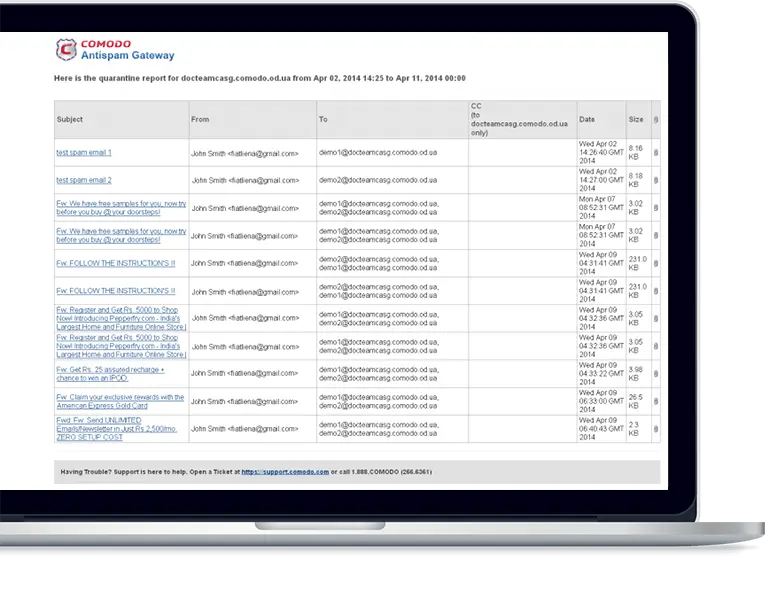This screenshot has width=783, height=600.
Task: Click the Subject column header
Action: 70,119
